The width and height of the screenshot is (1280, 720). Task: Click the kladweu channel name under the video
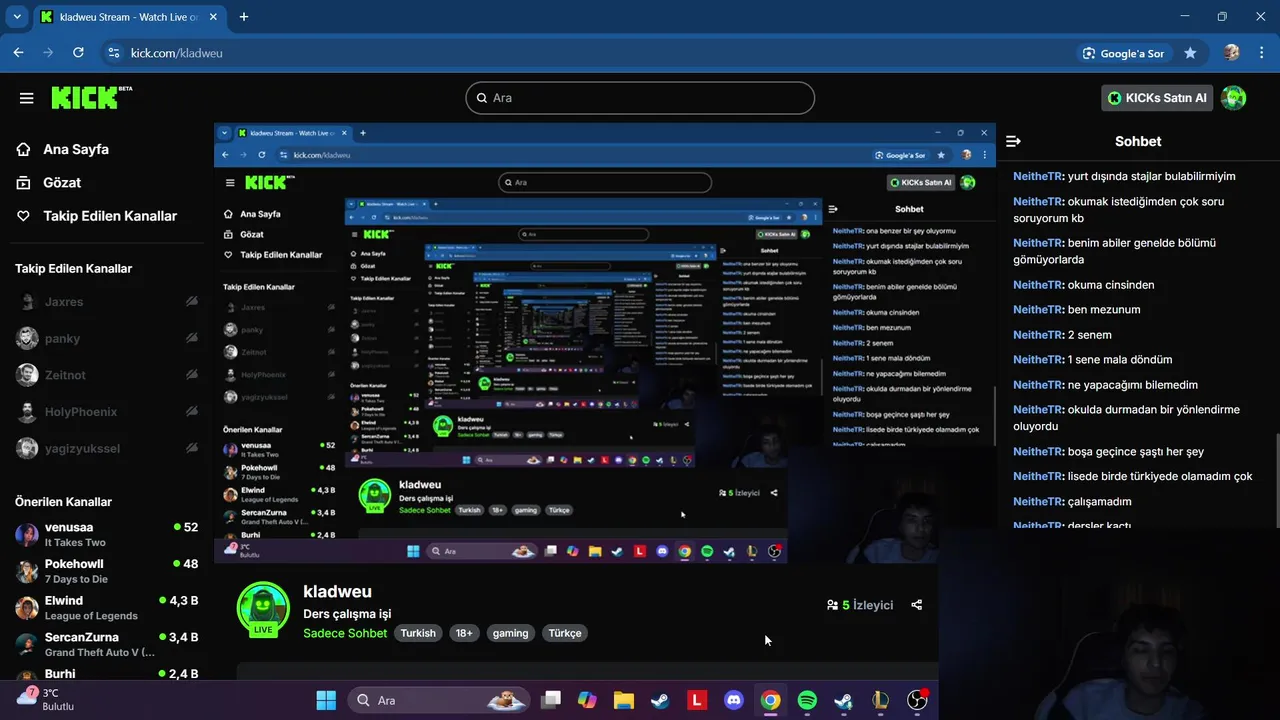click(337, 592)
